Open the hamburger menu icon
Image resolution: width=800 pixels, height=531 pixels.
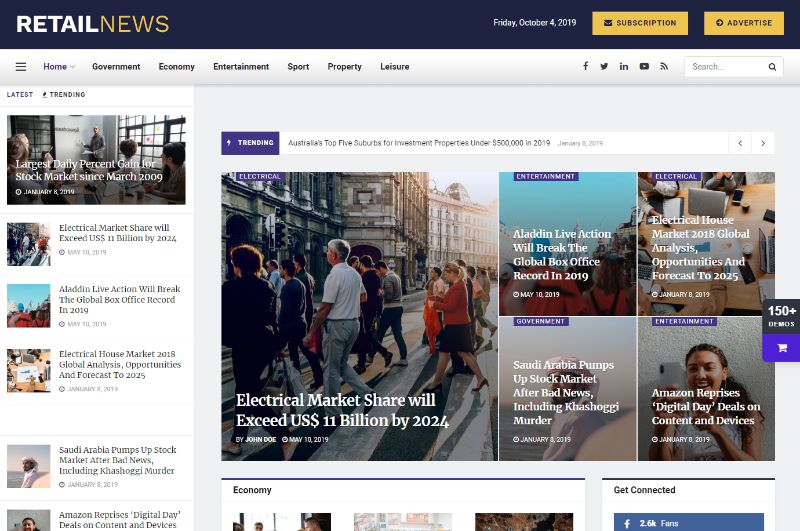click(21, 67)
